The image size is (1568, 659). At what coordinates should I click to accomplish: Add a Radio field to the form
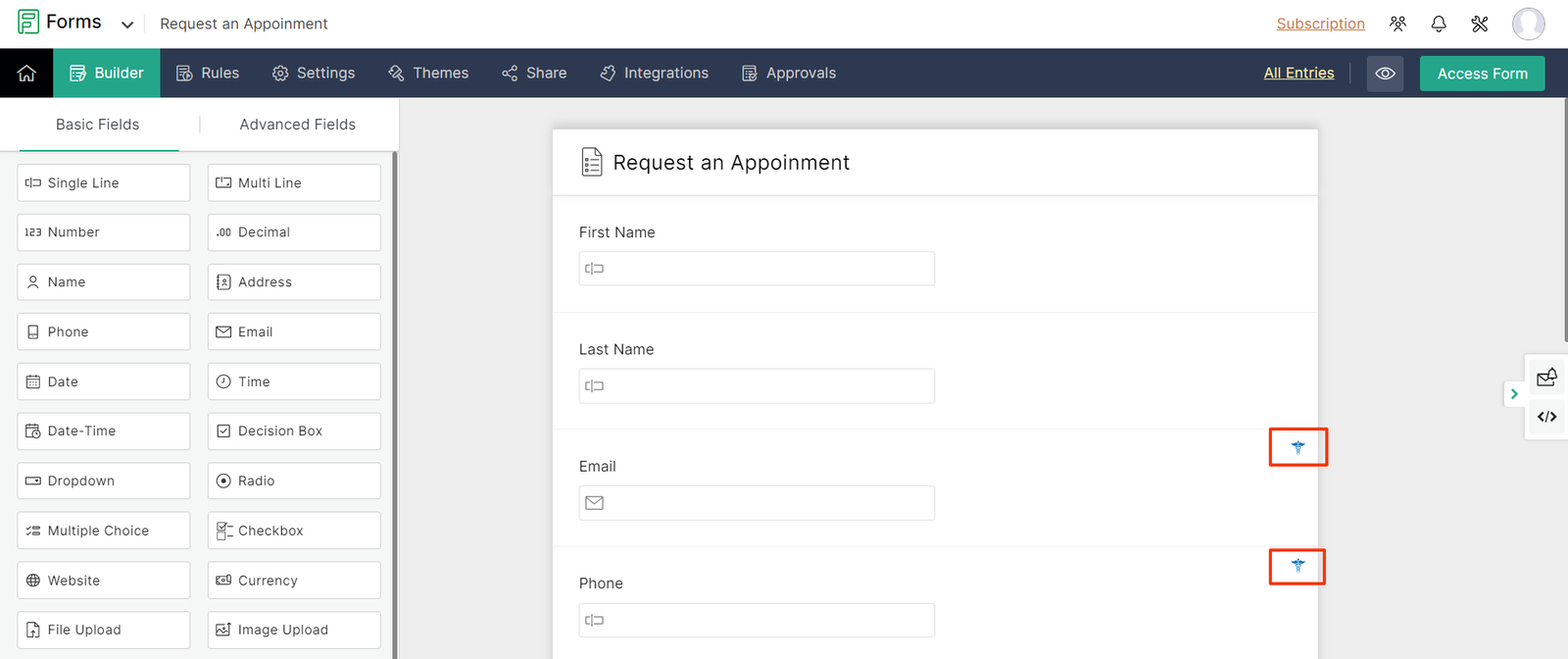coord(293,481)
